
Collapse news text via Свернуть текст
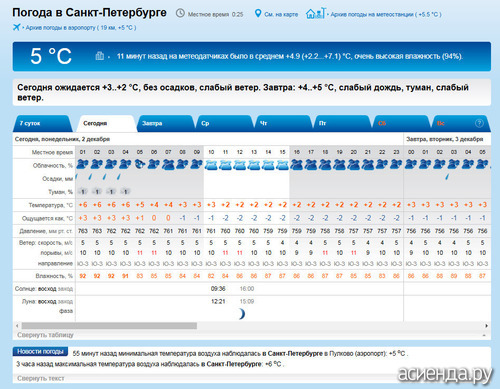pyautogui.click(x=41, y=378)
